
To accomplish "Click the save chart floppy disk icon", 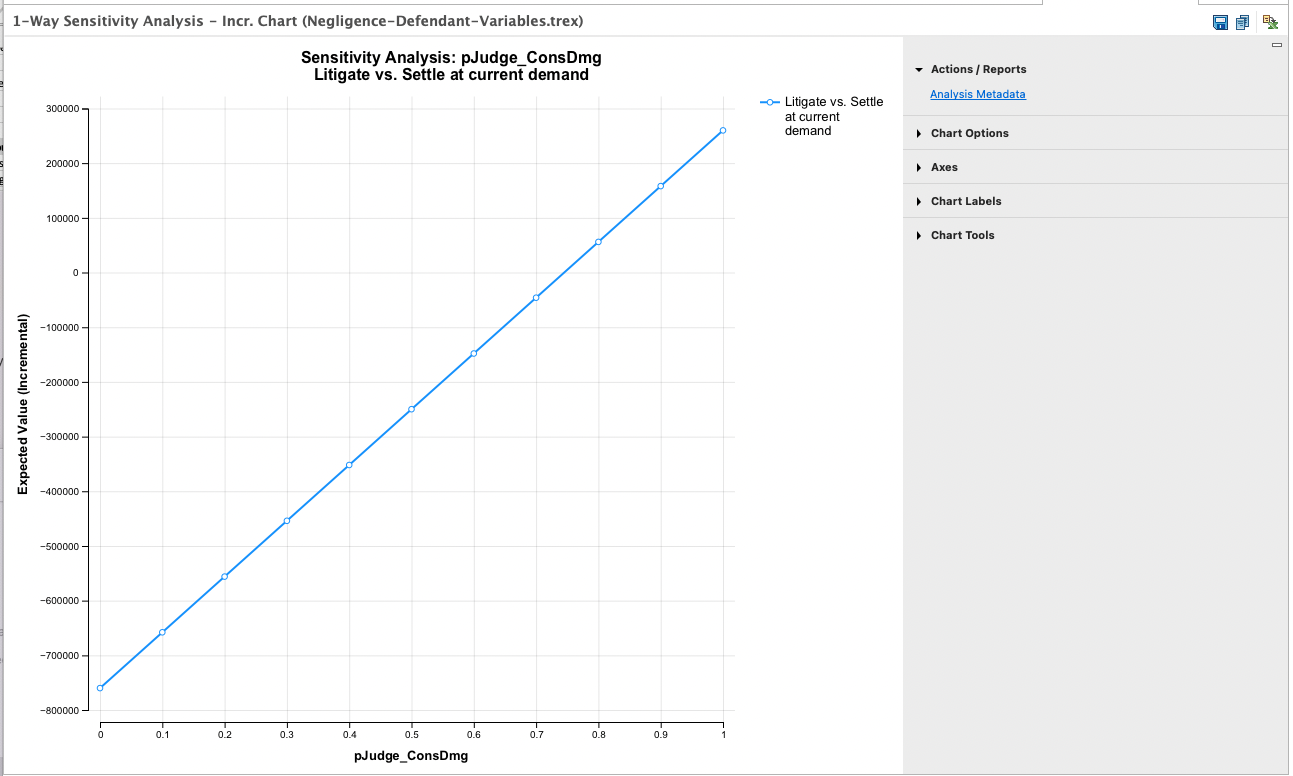I will pyautogui.click(x=1220, y=22).
